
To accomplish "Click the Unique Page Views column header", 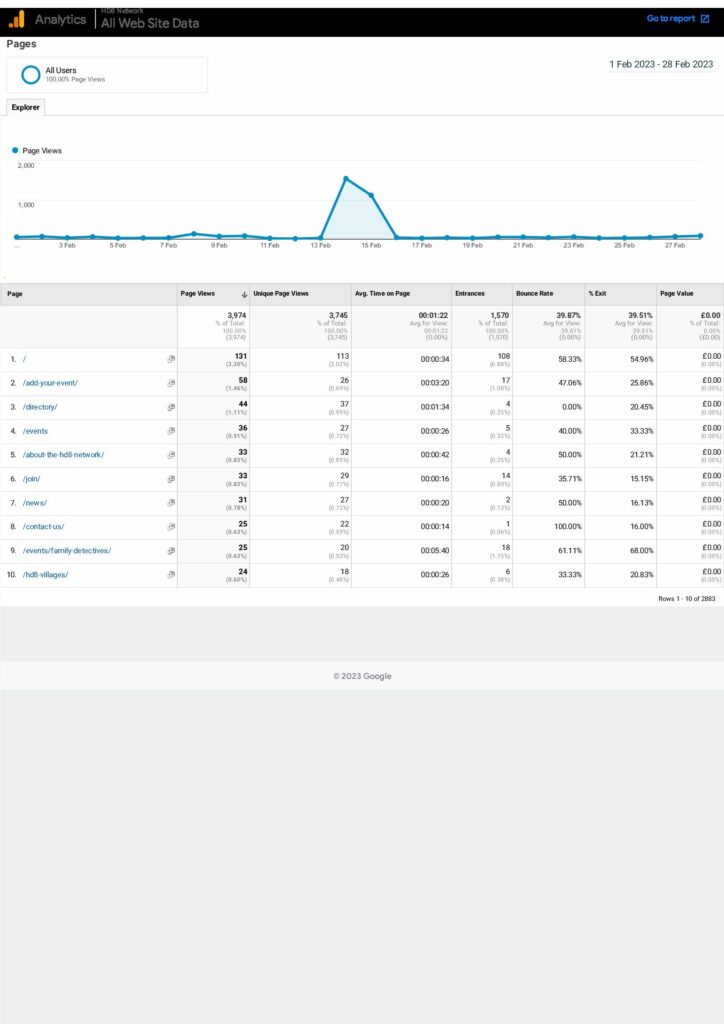I will click(281, 294).
